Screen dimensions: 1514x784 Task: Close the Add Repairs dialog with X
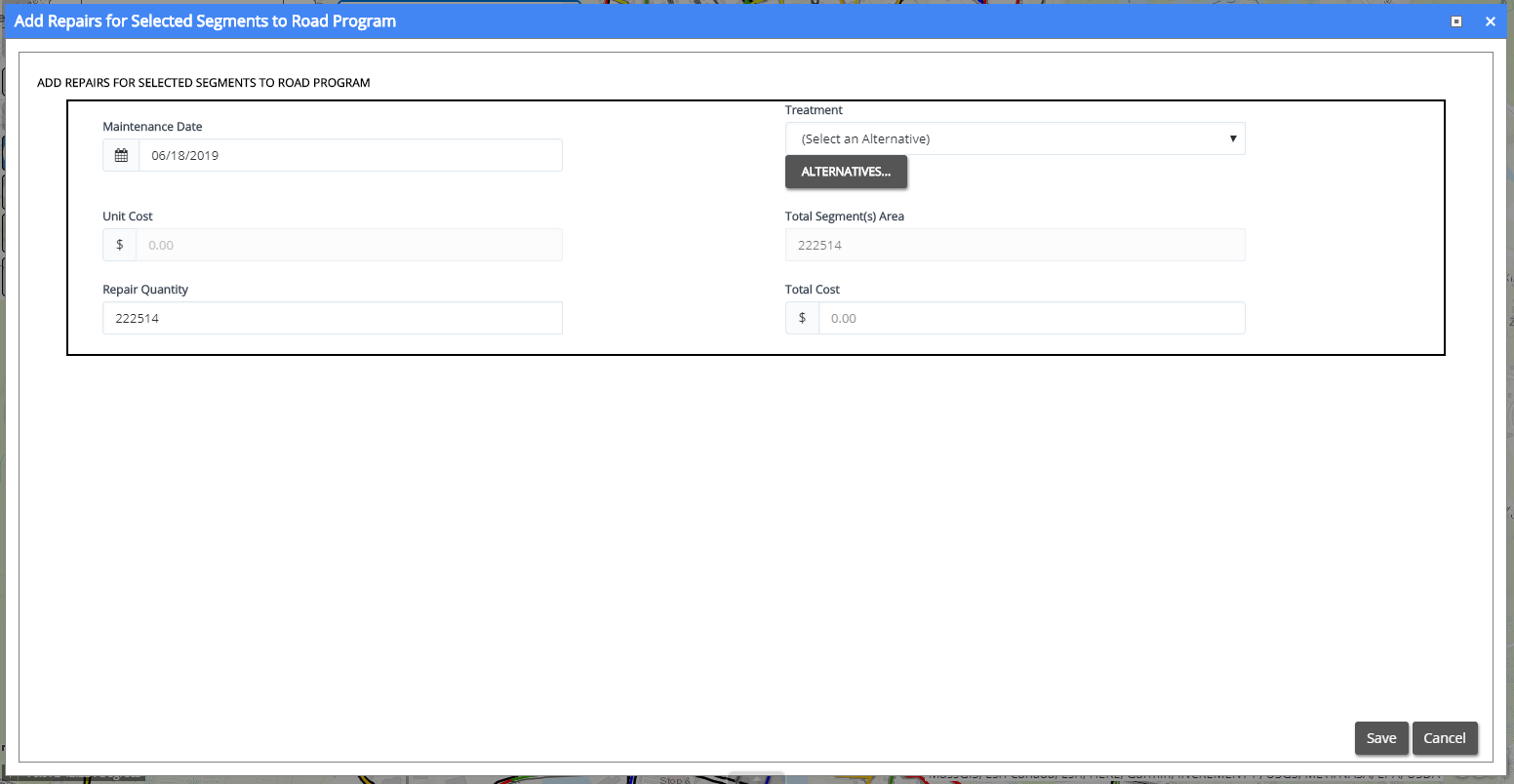[x=1490, y=21]
